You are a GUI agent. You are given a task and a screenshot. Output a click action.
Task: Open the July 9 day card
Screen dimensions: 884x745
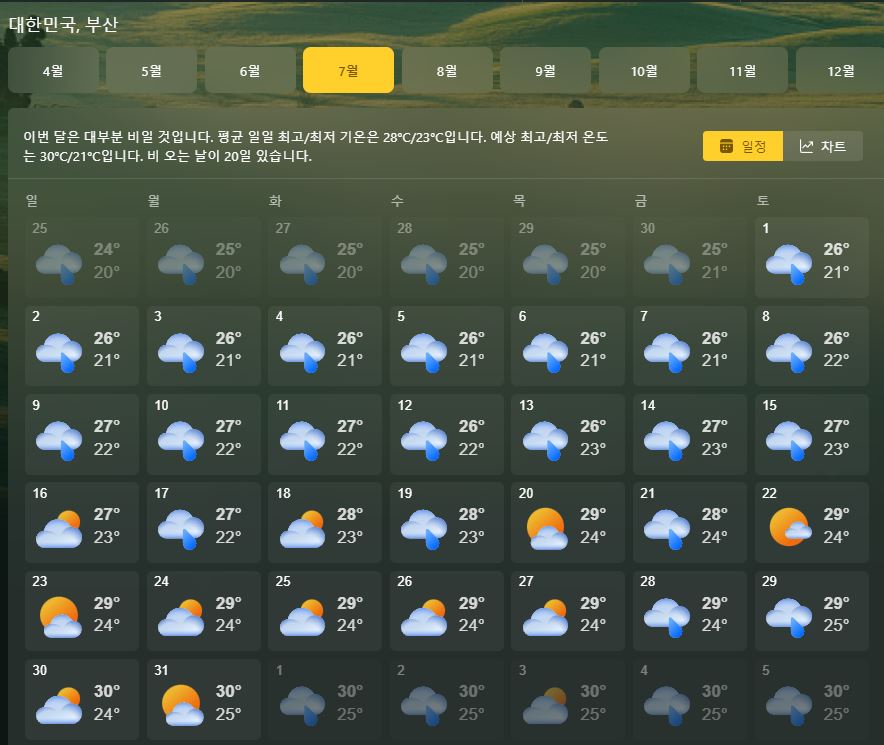82,434
